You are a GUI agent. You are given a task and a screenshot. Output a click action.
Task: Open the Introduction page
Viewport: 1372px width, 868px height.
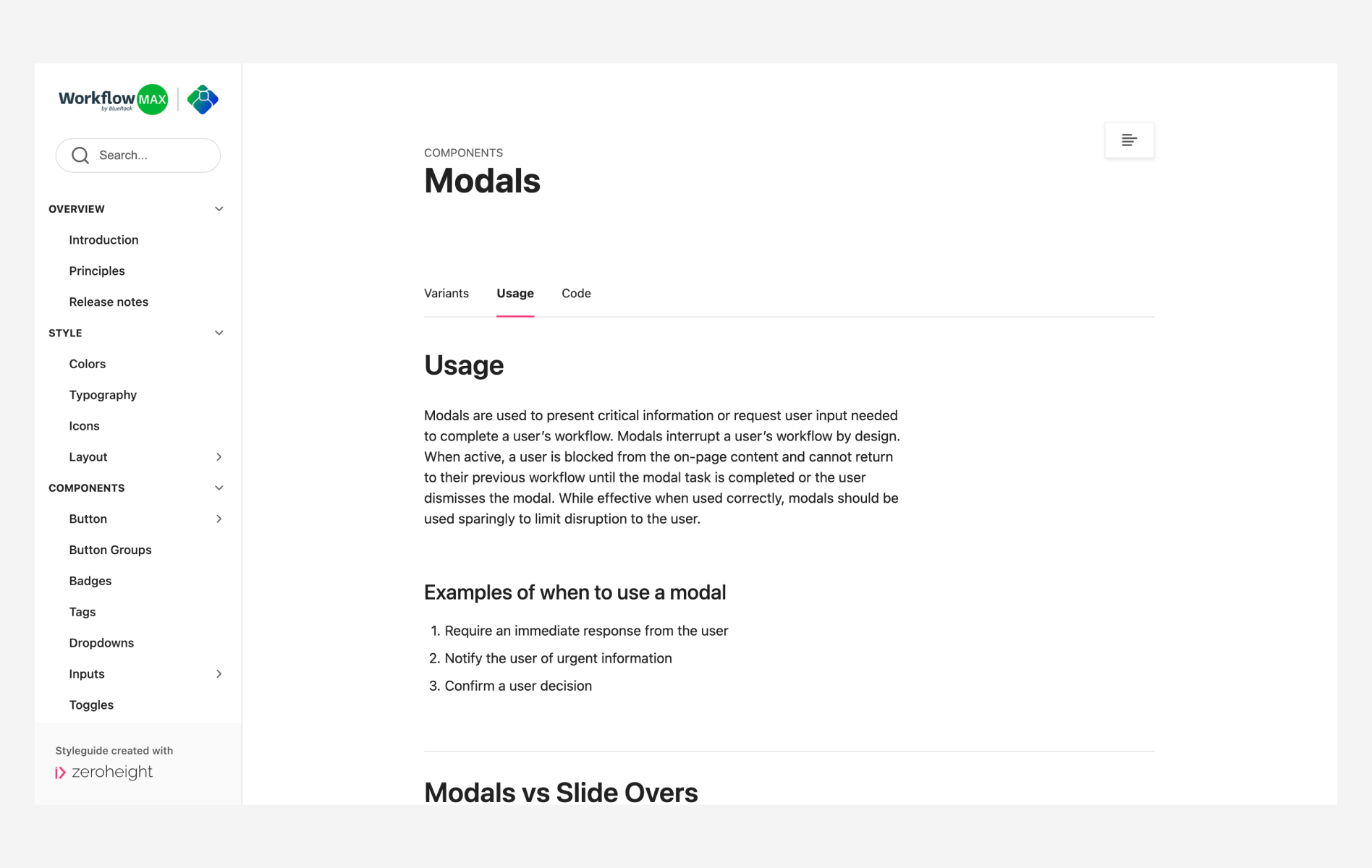click(x=103, y=239)
